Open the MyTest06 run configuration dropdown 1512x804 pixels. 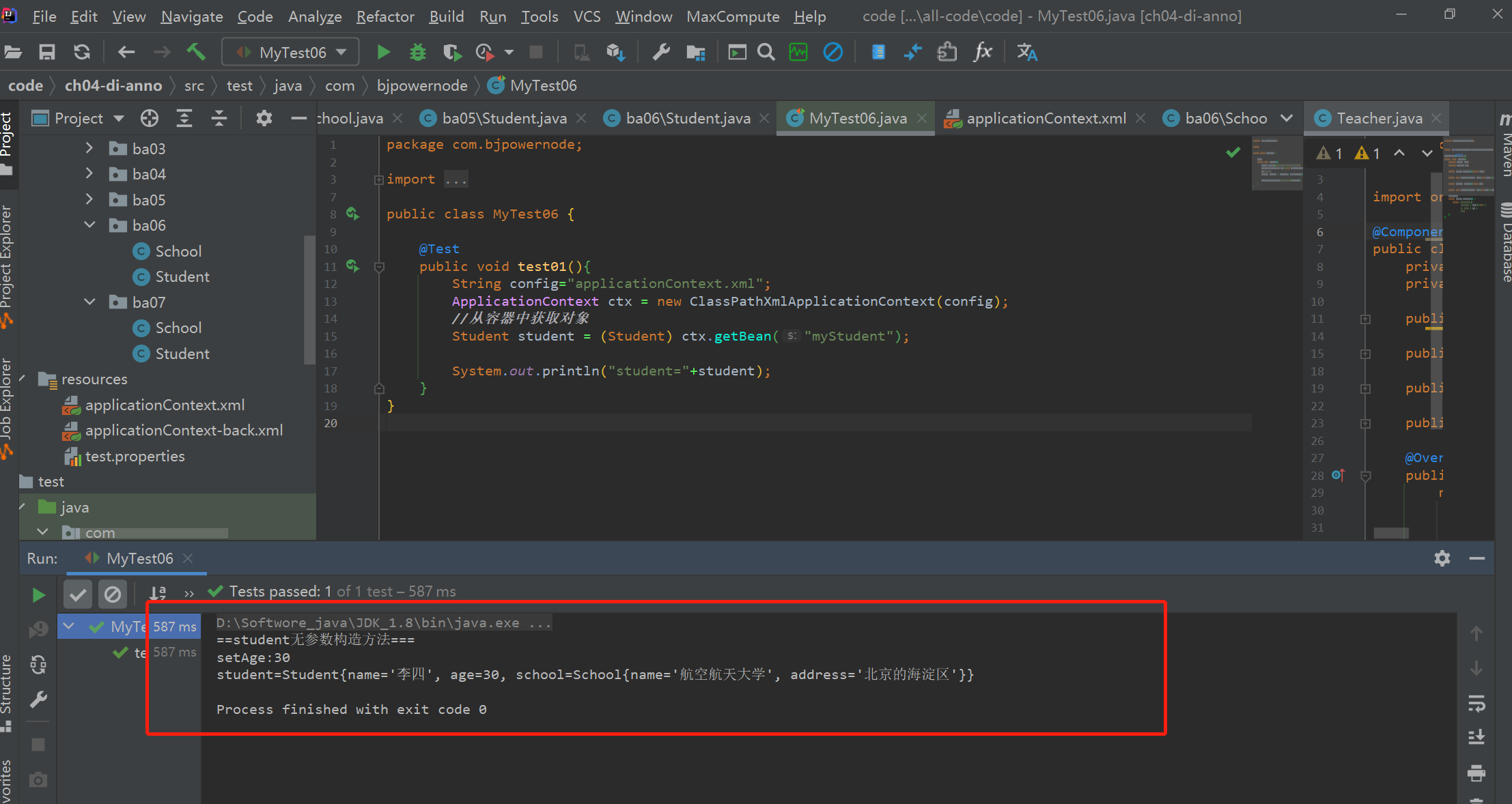click(x=292, y=52)
